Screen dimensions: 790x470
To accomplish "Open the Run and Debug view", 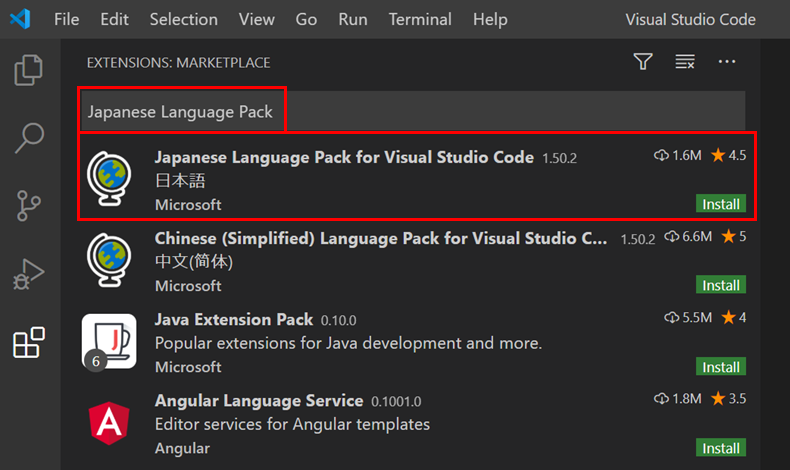I will [x=29, y=275].
